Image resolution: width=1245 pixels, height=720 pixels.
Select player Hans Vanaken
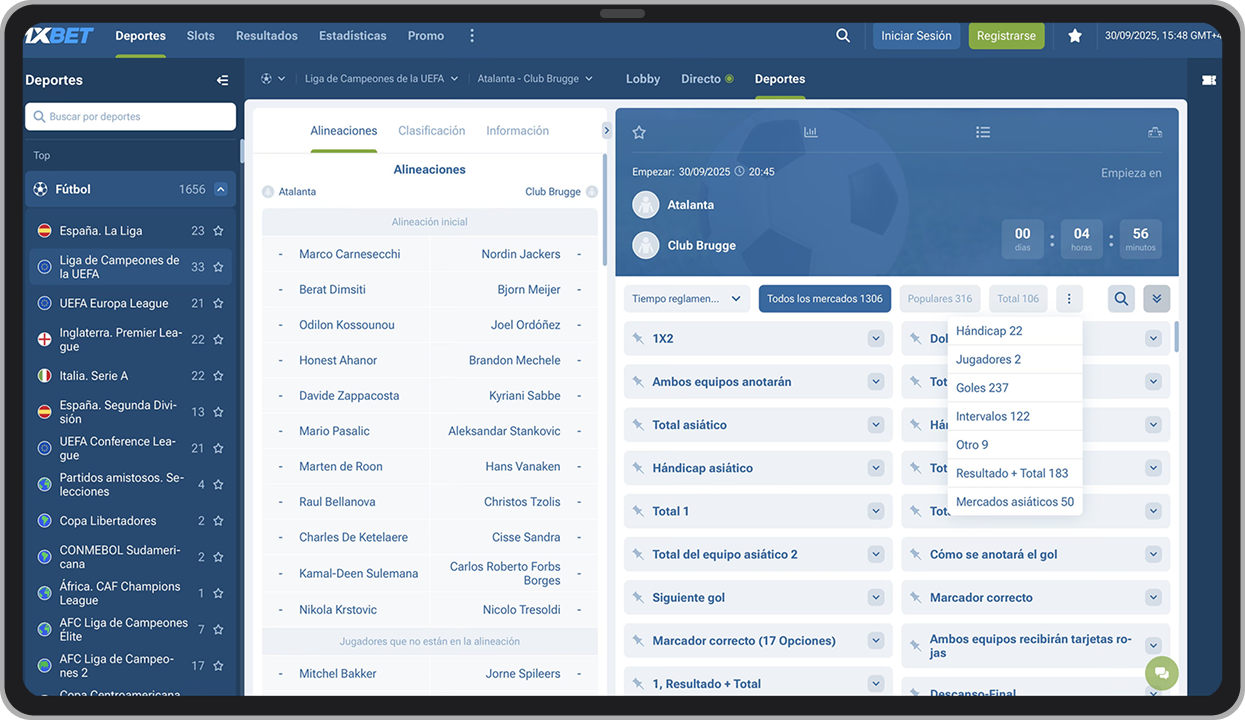click(x=523, y=467)
